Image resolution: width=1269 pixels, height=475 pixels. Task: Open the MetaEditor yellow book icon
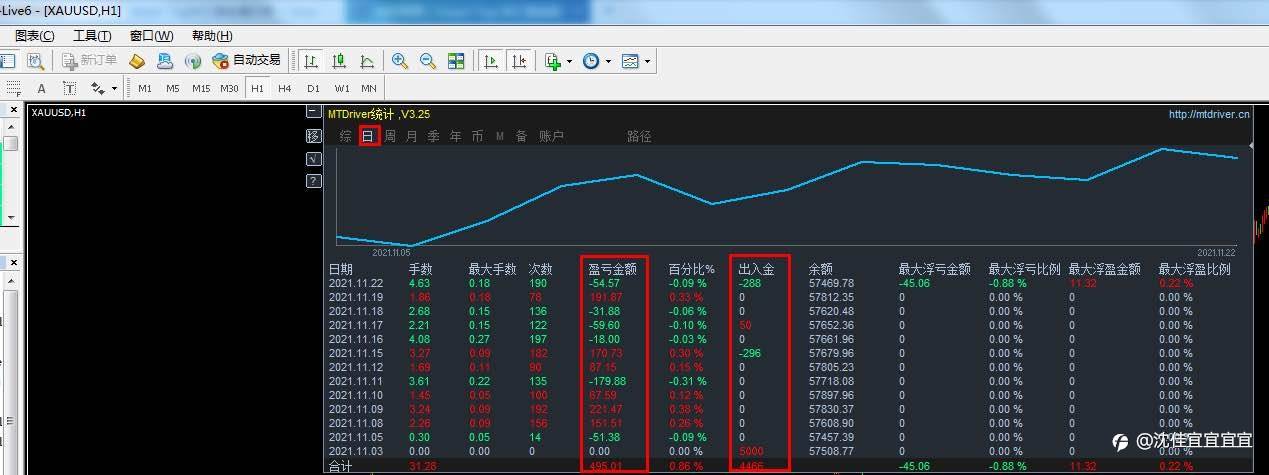point(137,61)
